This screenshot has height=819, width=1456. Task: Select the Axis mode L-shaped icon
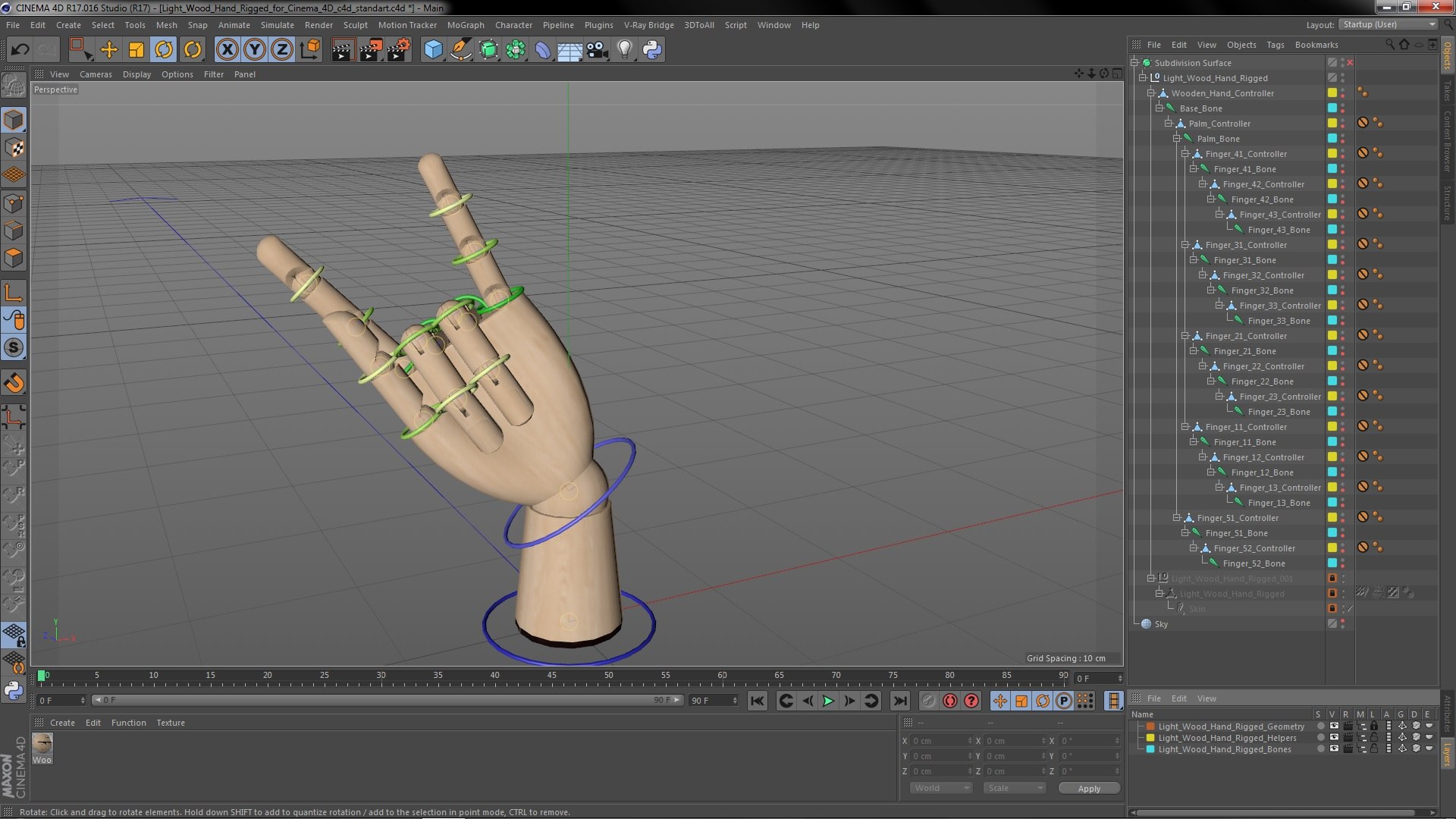point(14,293)
